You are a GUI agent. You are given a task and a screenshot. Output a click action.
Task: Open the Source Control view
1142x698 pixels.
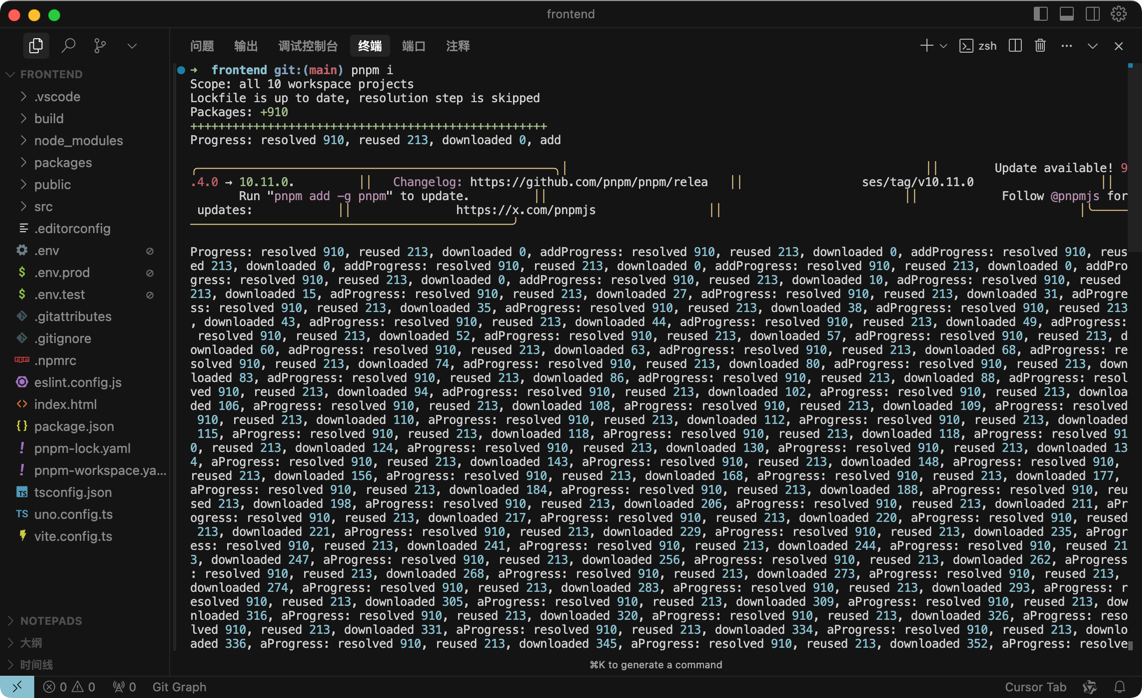click(100, 46)
